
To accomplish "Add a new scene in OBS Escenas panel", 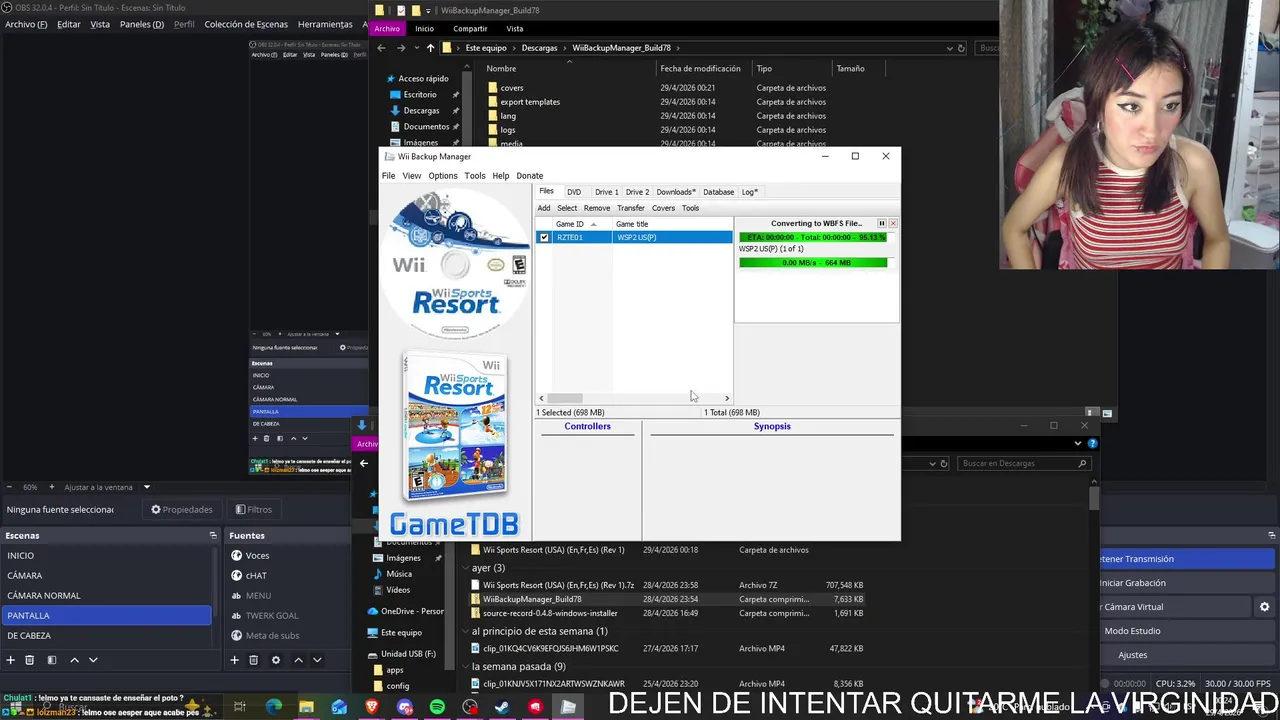I will click(x=11, y=660).
